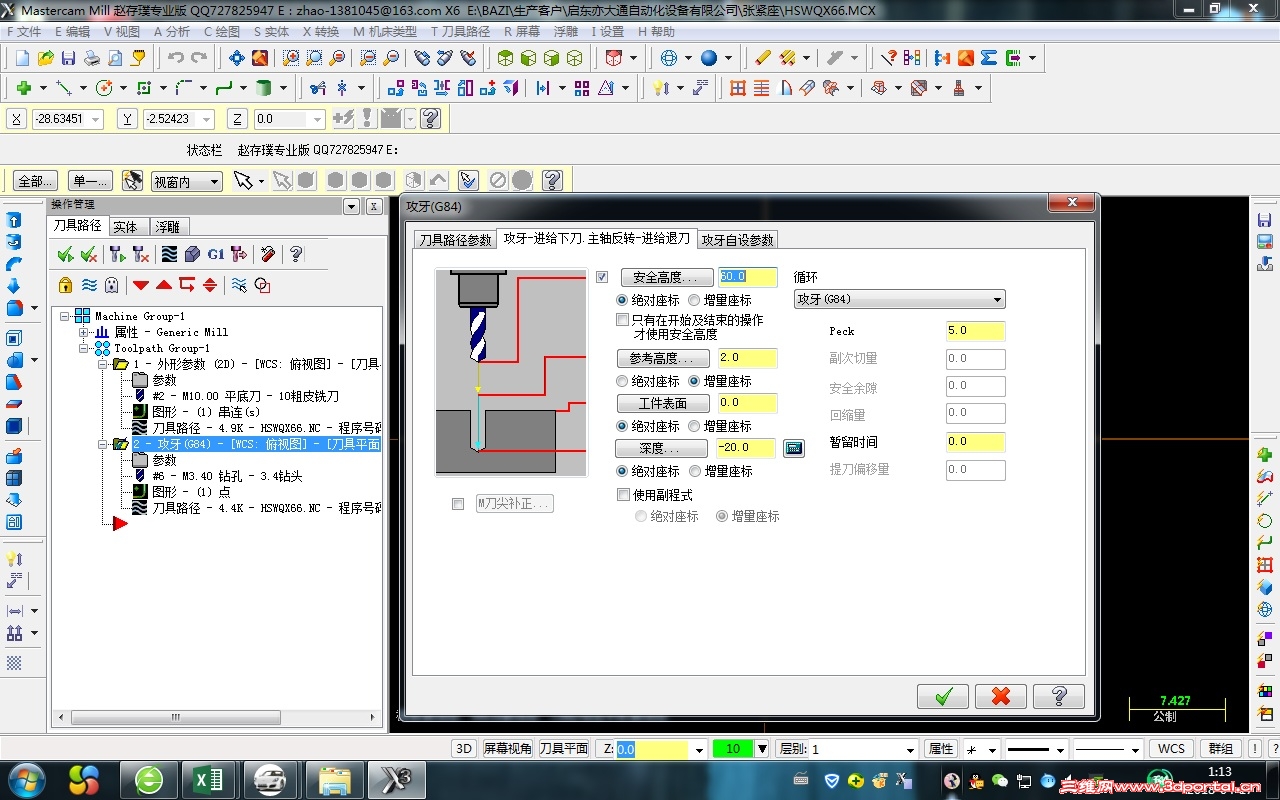
Task: Click the 全部... selection button
Action: coord(35,181)
